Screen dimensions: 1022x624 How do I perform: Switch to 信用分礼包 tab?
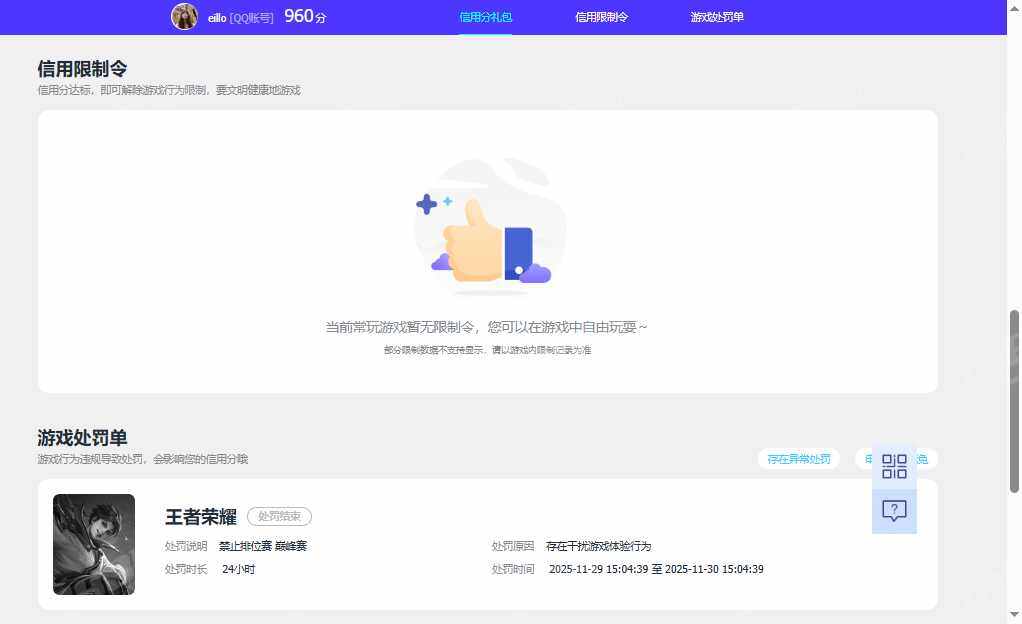486,17
